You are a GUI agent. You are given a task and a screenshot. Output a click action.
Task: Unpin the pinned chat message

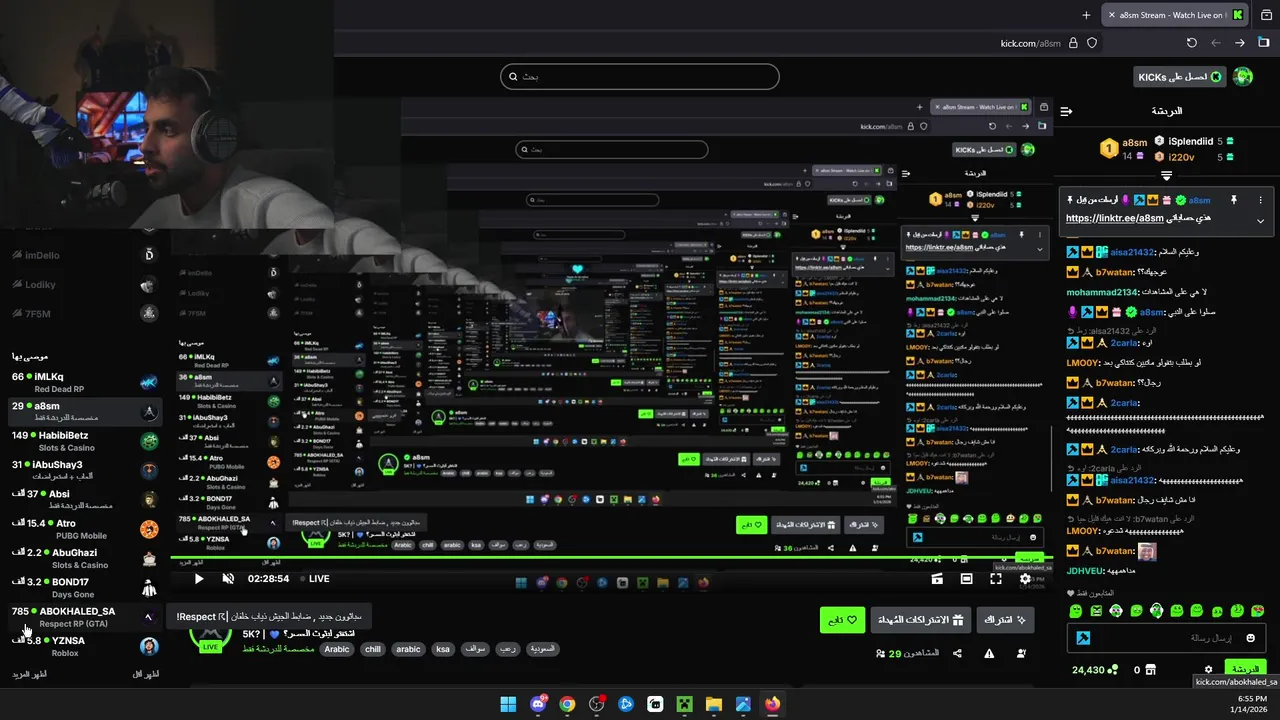[x=1233, y=200]
